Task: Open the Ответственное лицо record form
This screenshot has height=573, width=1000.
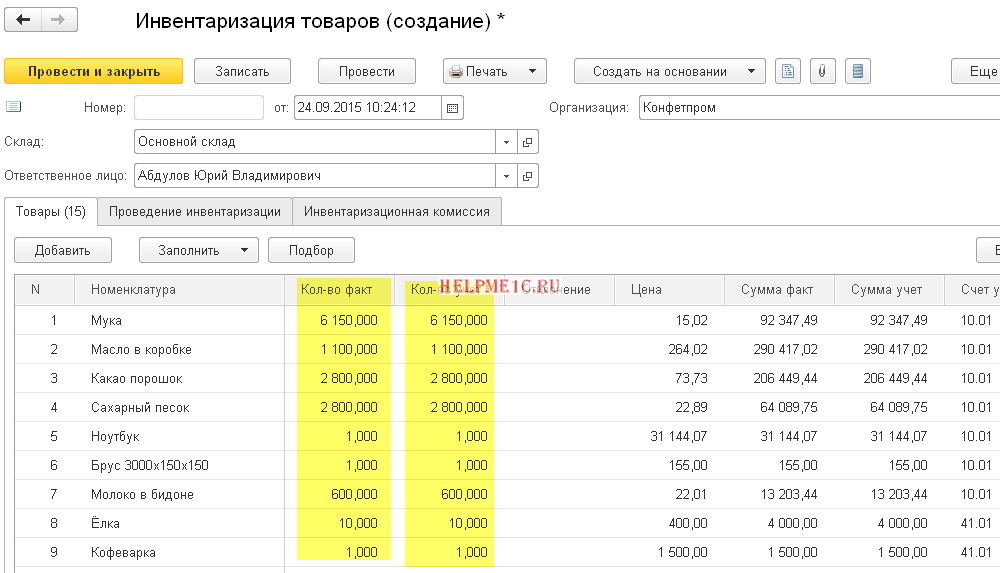Action: pos(528,176)
